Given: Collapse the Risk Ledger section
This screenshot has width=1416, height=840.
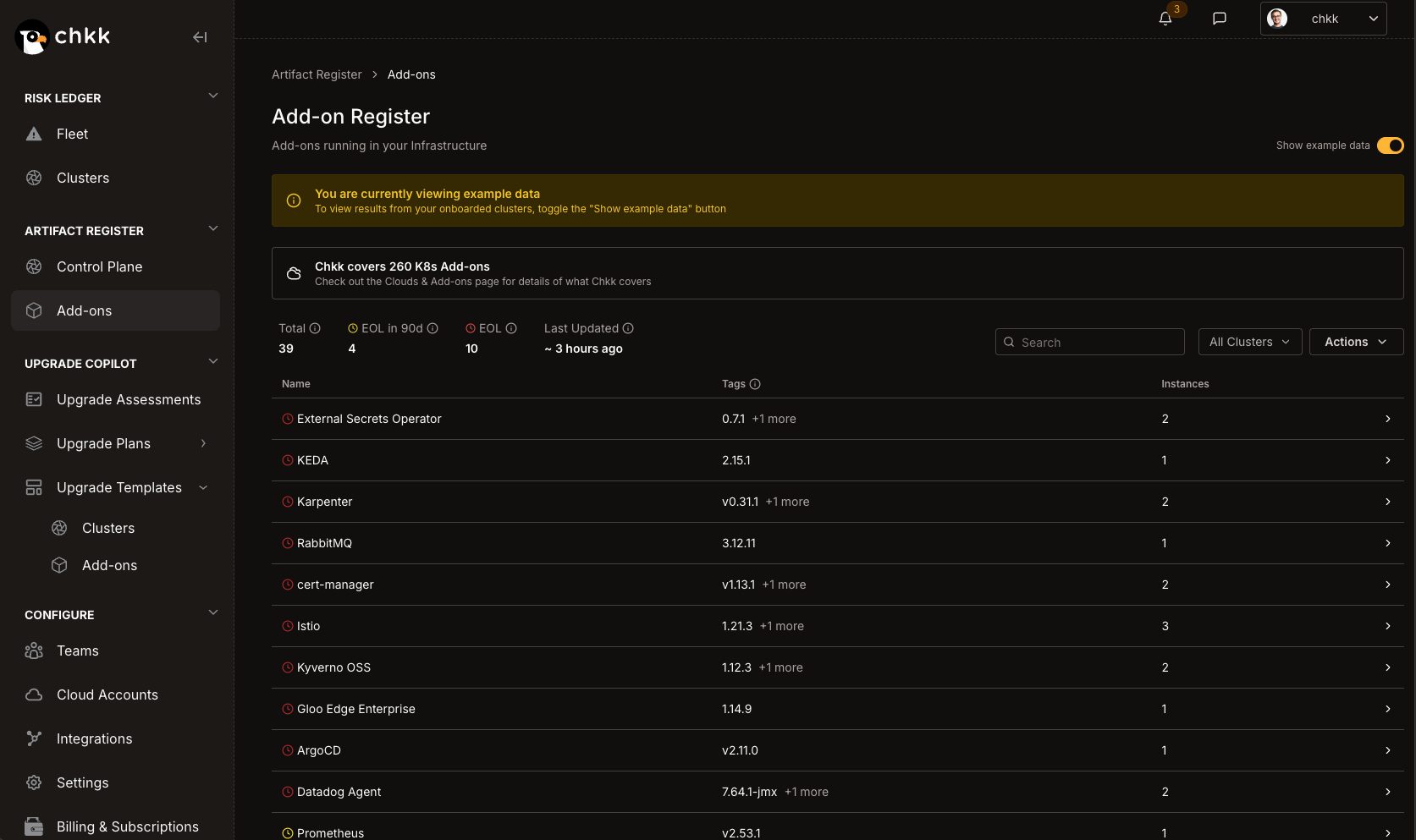Looking at the screenshot, I should tap(213, 96).
